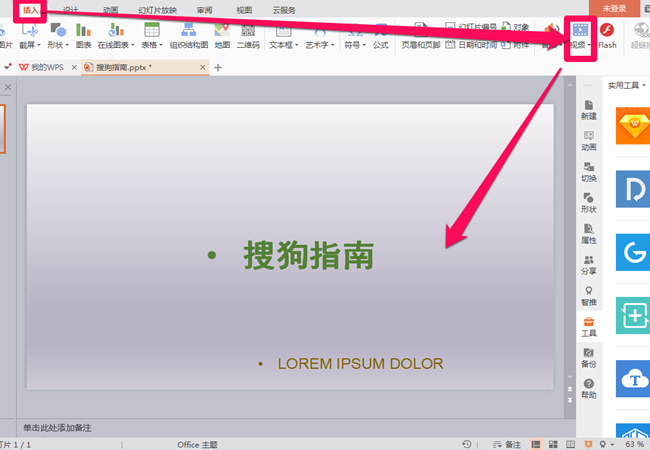Close the 我的WPS tab
Viewport: 650px width, 450px height.
tap(74, 67)
